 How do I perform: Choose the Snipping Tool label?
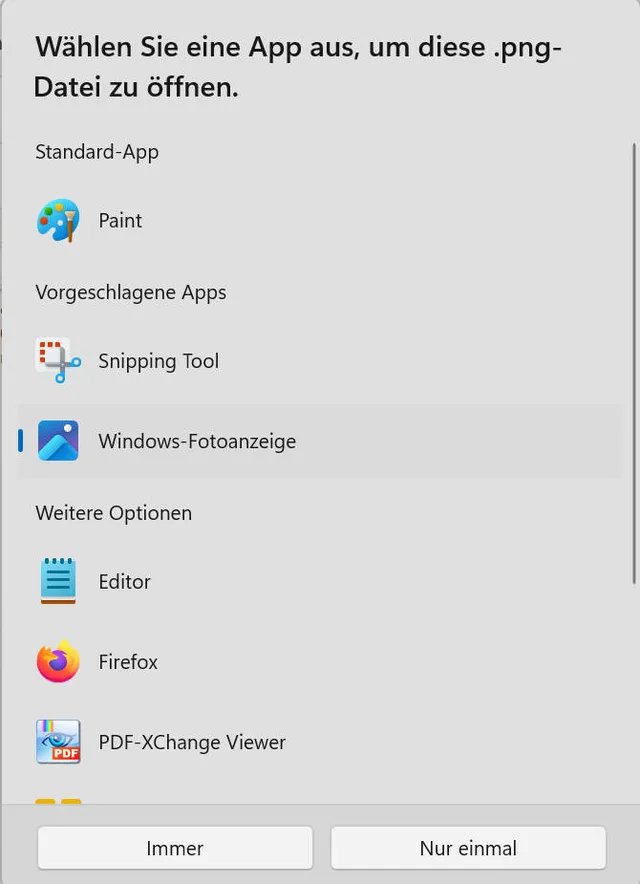158,361
